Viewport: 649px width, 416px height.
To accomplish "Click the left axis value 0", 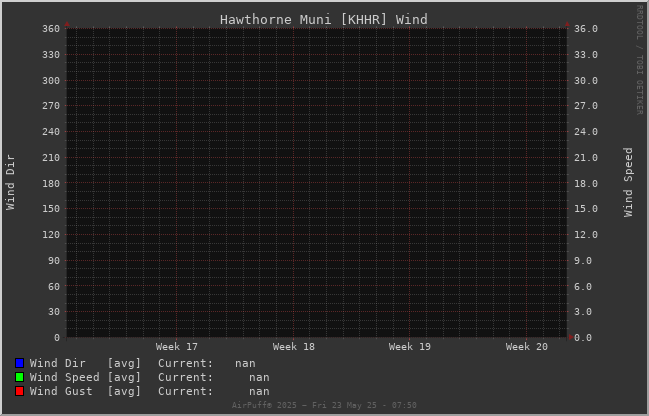I will (x=57, y=338).
